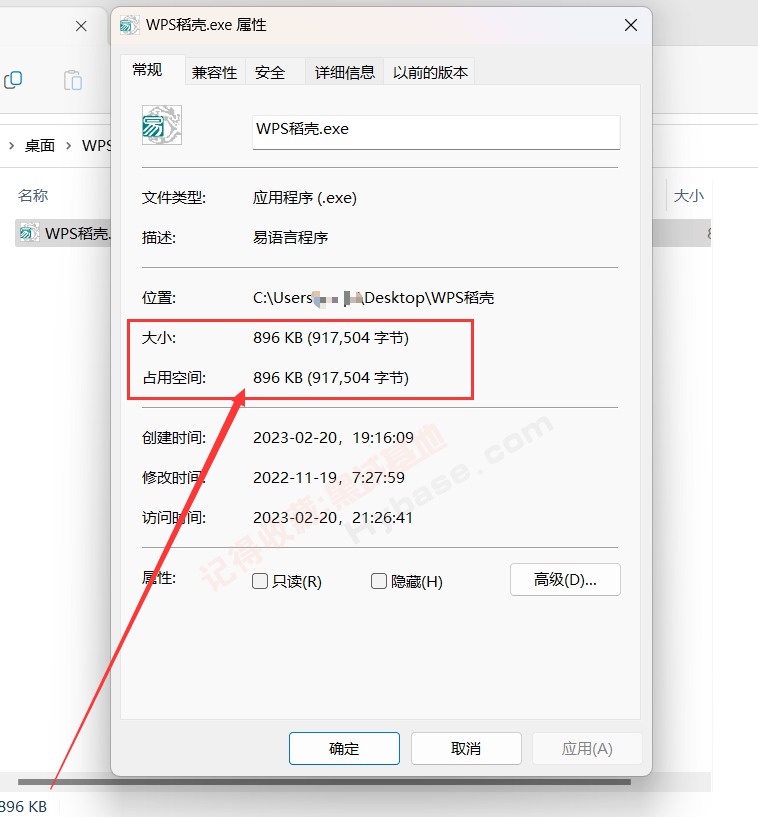Click the paste icon in Explorer toolbar

pos(73,80)
